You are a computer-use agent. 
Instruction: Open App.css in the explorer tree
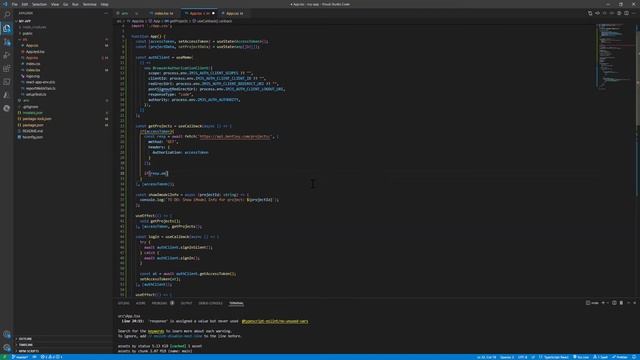click(32, 46)
